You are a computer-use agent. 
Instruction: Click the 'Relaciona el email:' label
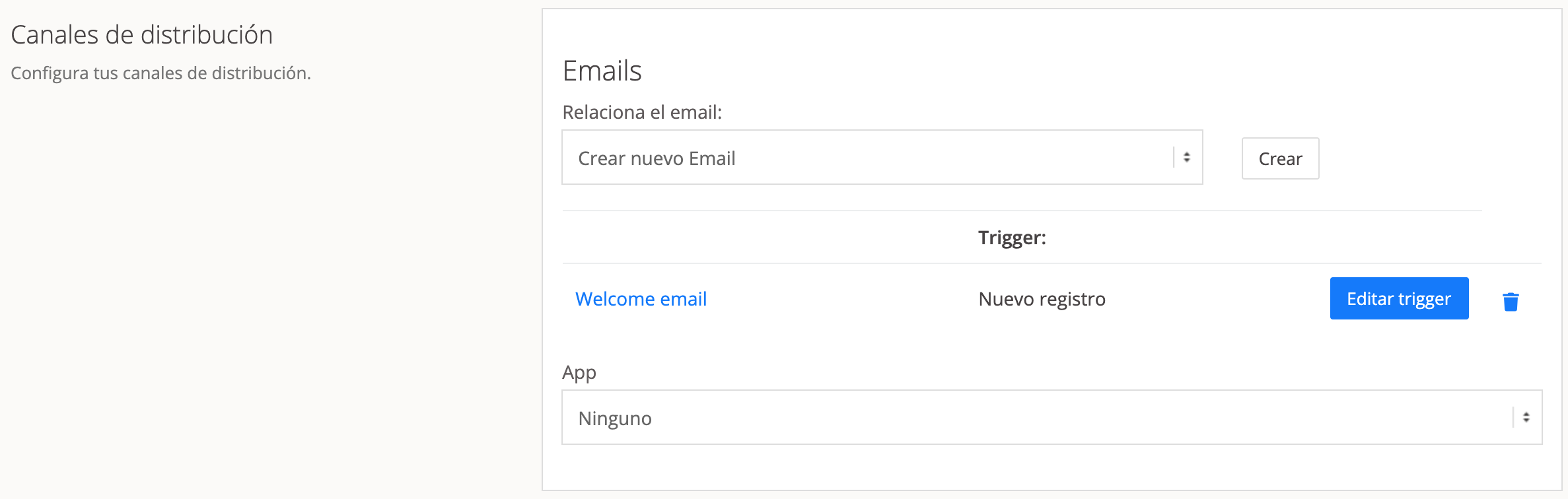pyautogui.click(x=642, y=113)
